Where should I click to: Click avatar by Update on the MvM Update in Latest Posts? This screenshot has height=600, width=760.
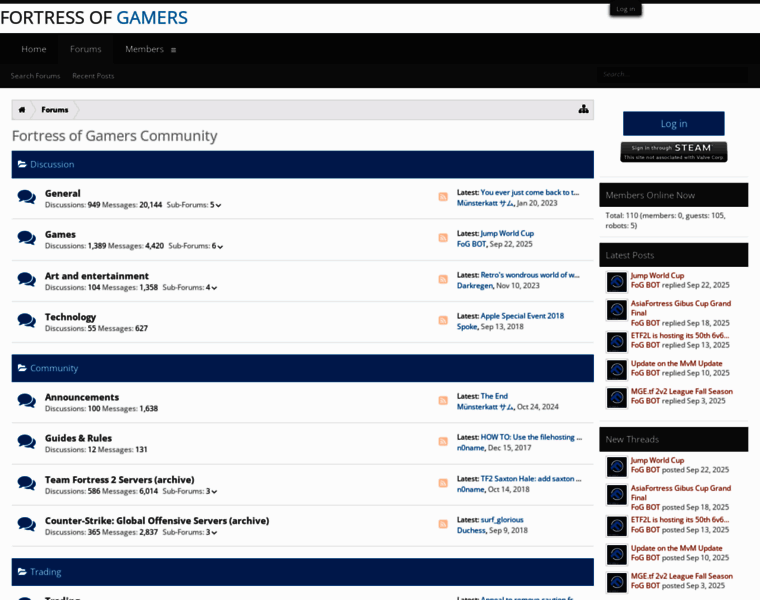coord(617,369)
